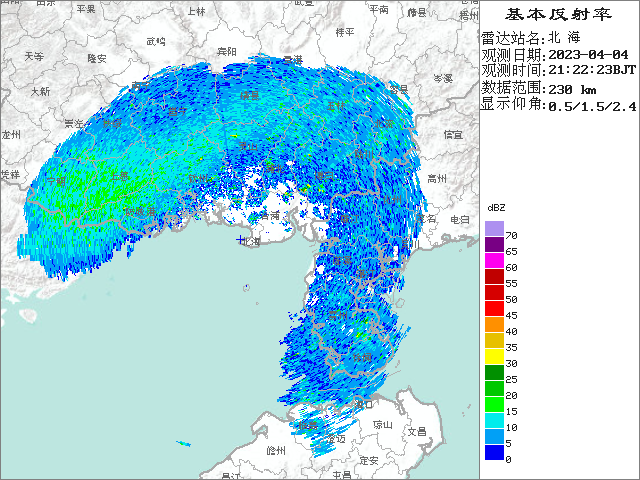The width and height of the screenshot is (640, 480).
Task: Select the bright yellow 30 dBZ swatch
Action: click(x=494, y=356)
